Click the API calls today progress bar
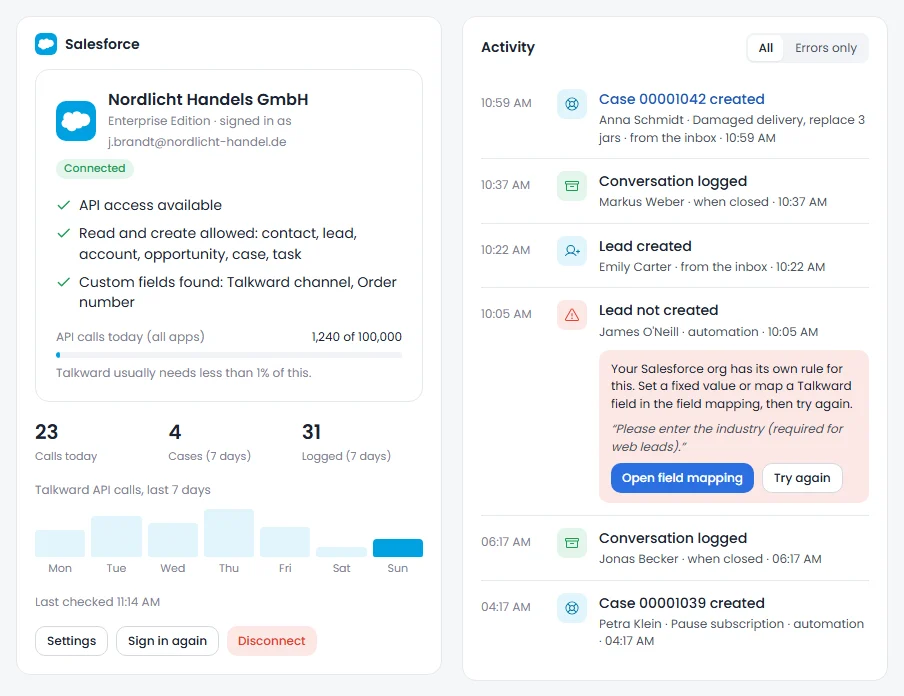 pyautogui.click(x=229, y=355)
